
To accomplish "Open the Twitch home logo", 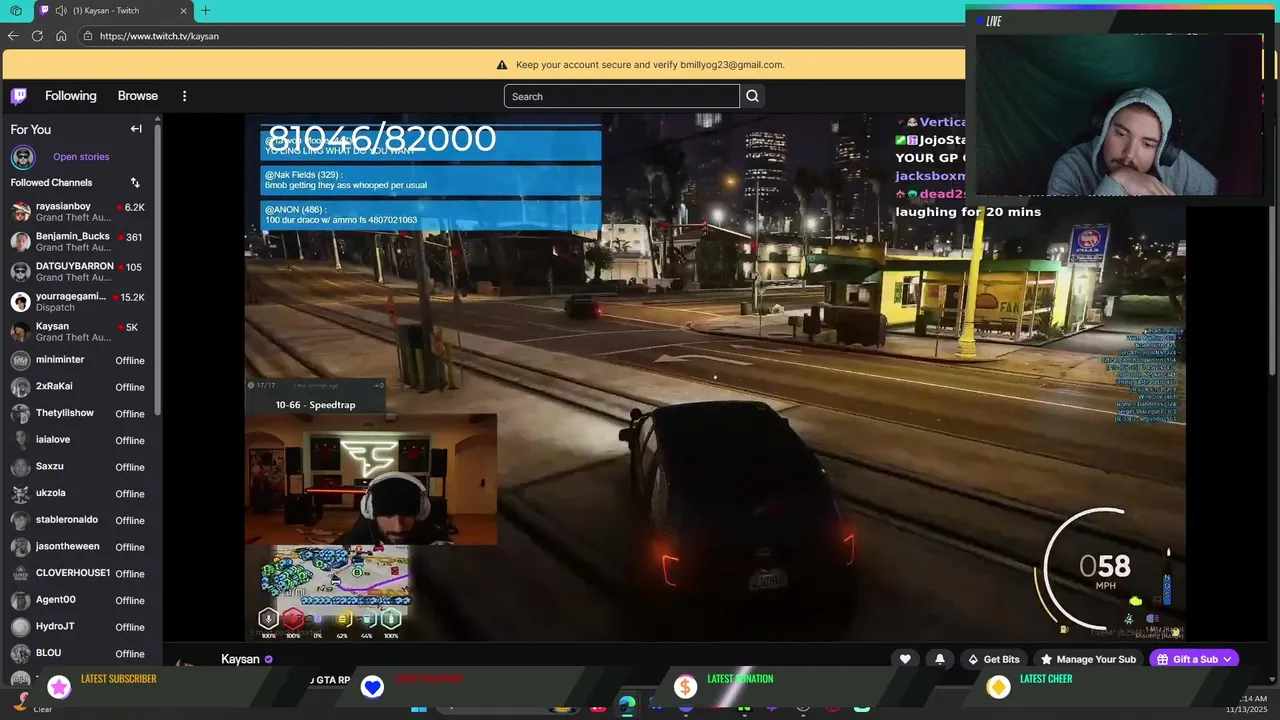I will (19, 96).
